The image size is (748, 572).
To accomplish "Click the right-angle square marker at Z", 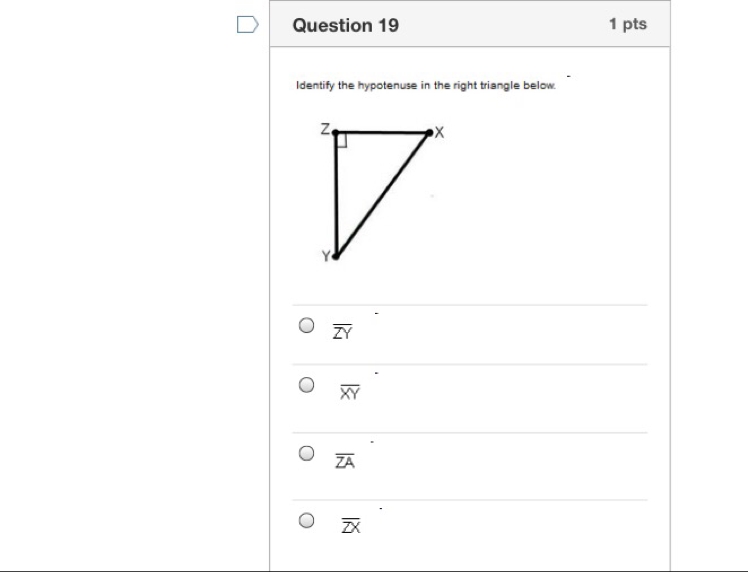I will click(342, 141).
